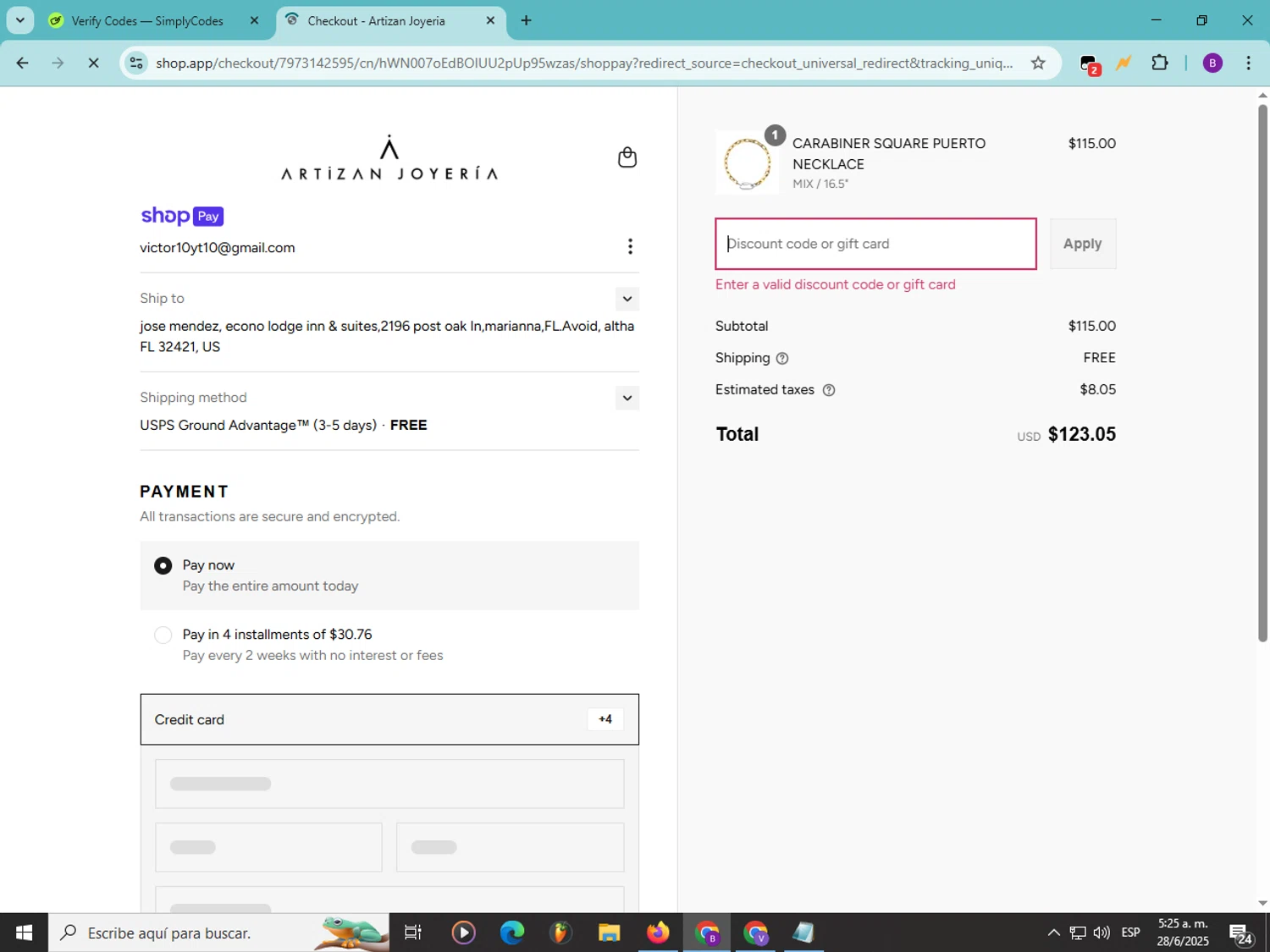Click the jose mendez shipping address text
The height and width of the screenshot is (952, 1270).
(x=387, y=336)
